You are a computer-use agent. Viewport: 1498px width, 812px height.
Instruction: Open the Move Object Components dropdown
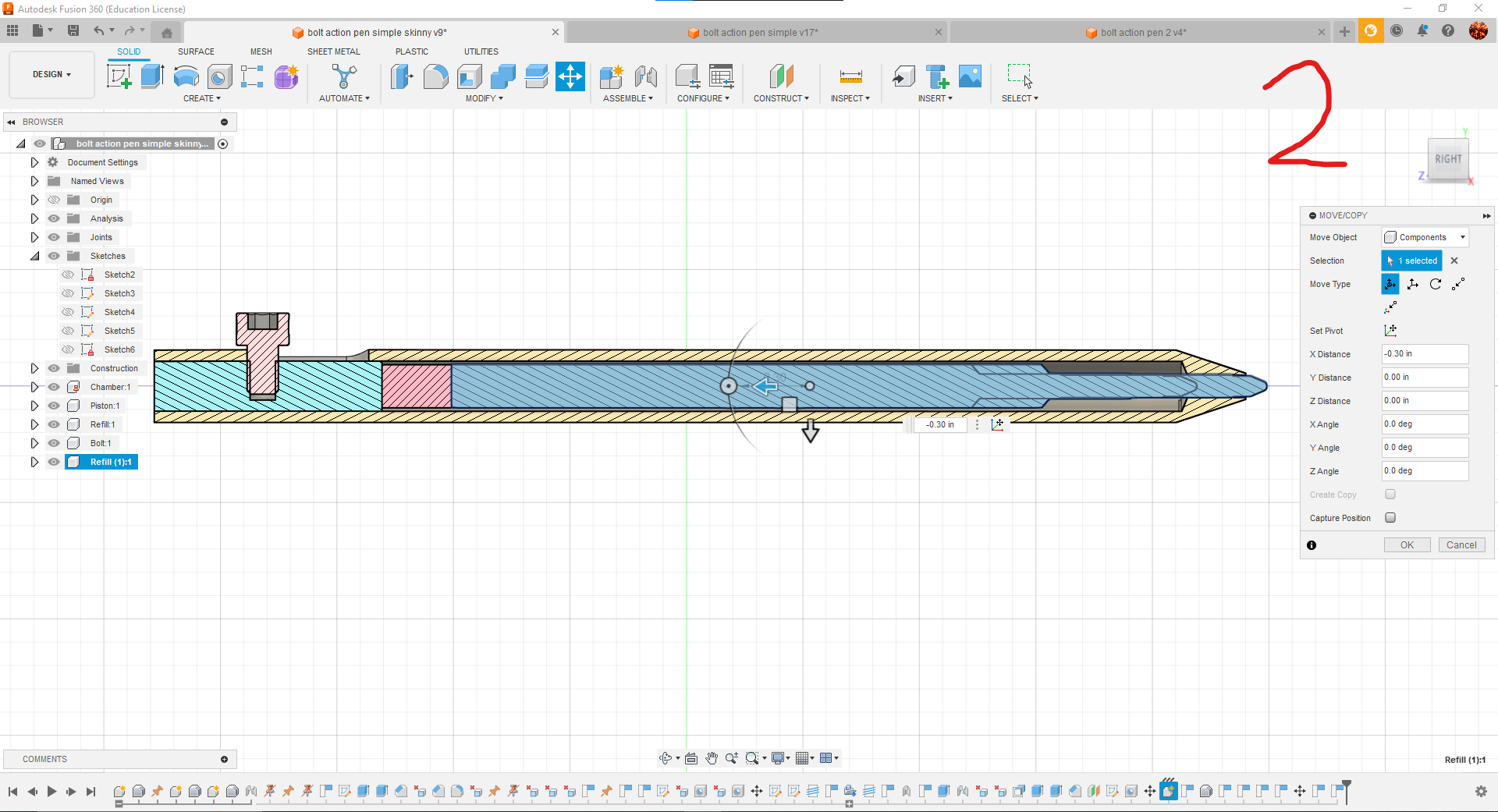pyautogui.click(x=1425, y=236)
